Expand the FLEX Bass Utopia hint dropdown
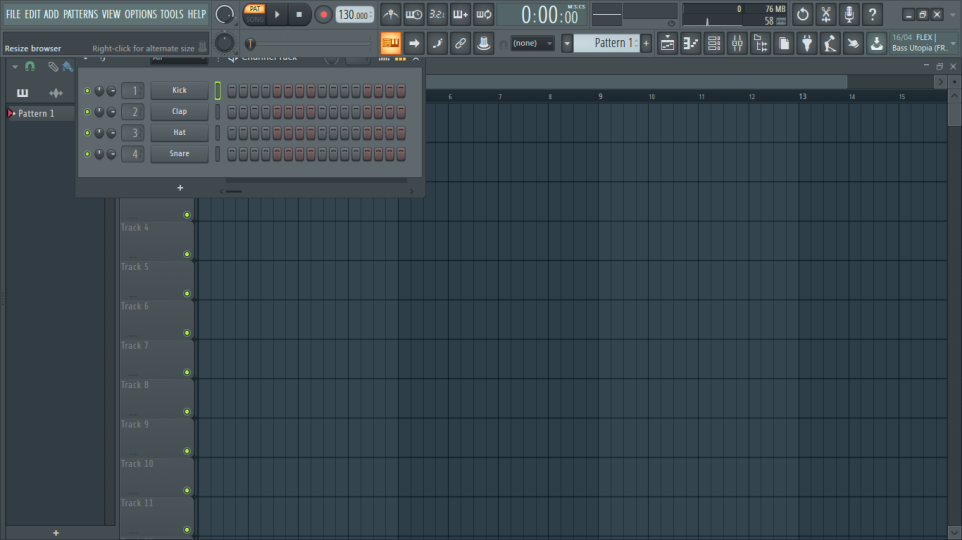 pyautogui.click(x=953, y=44)
